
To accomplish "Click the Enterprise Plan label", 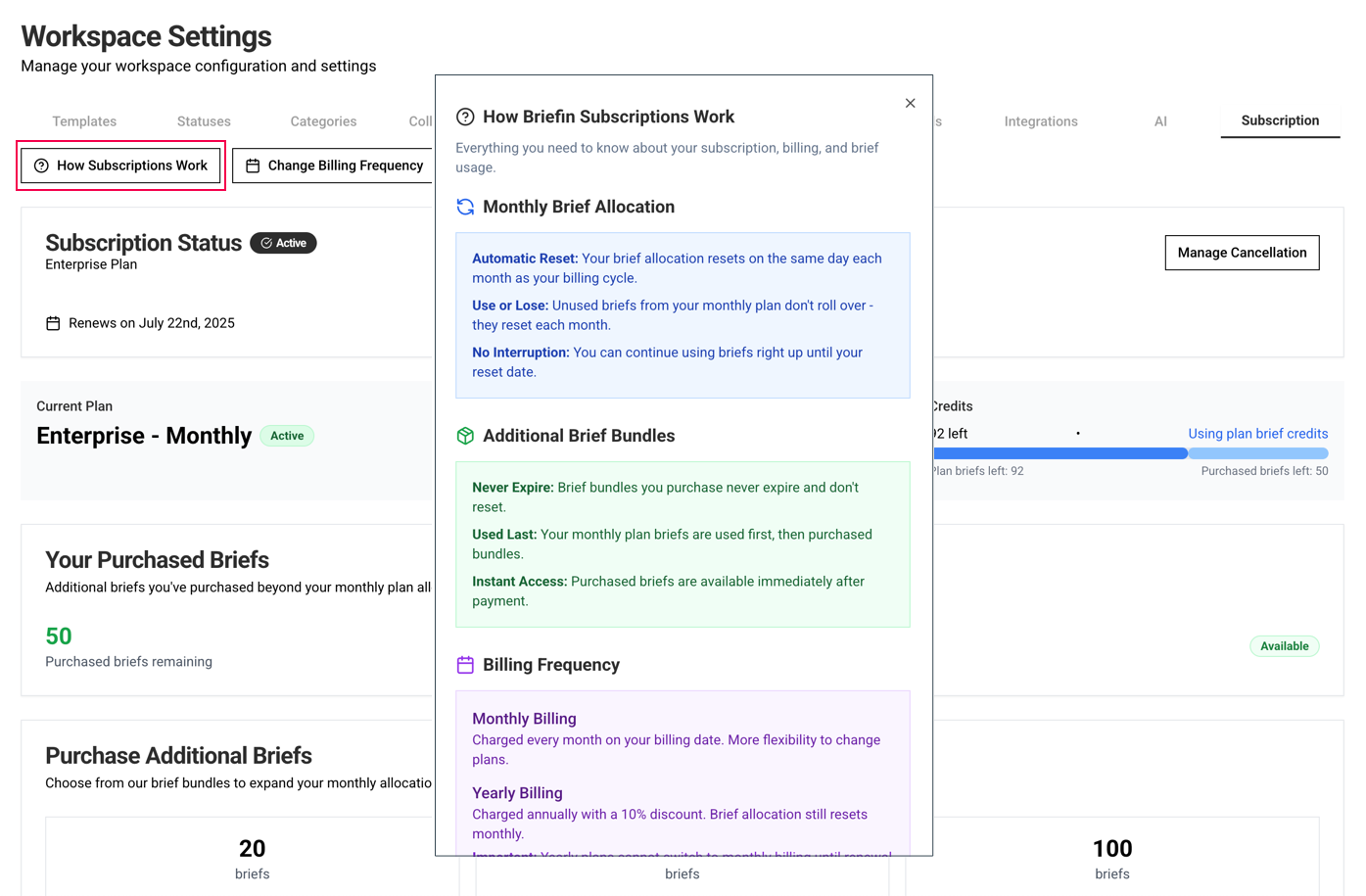I will pyautogui.click(x=91, y=264).
